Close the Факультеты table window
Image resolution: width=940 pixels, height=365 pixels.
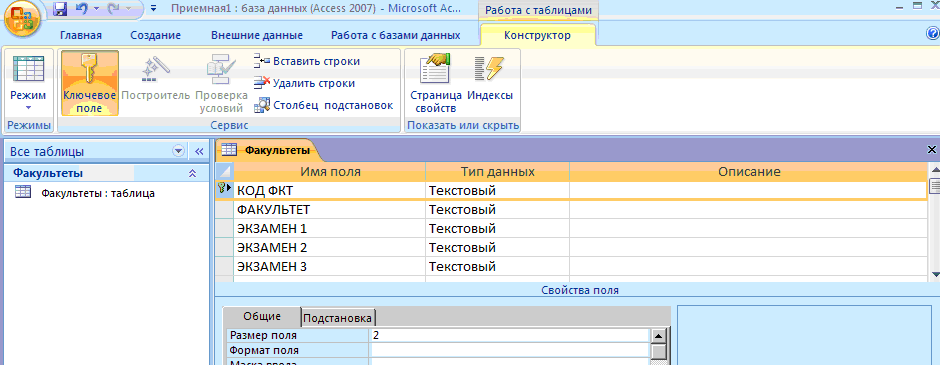(x=932, y=150)
